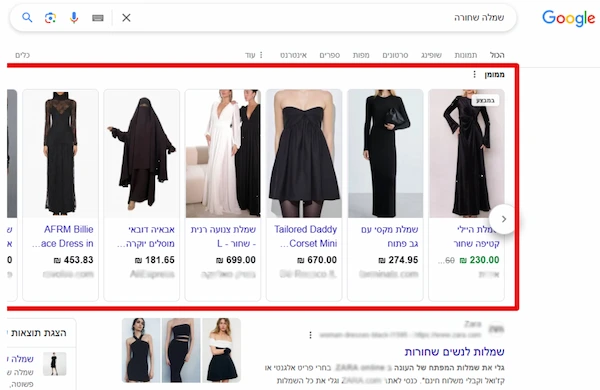Open the מפות tab
This screenshot has height=390, width=600.
pyautogui.click(x=361, y=55)
